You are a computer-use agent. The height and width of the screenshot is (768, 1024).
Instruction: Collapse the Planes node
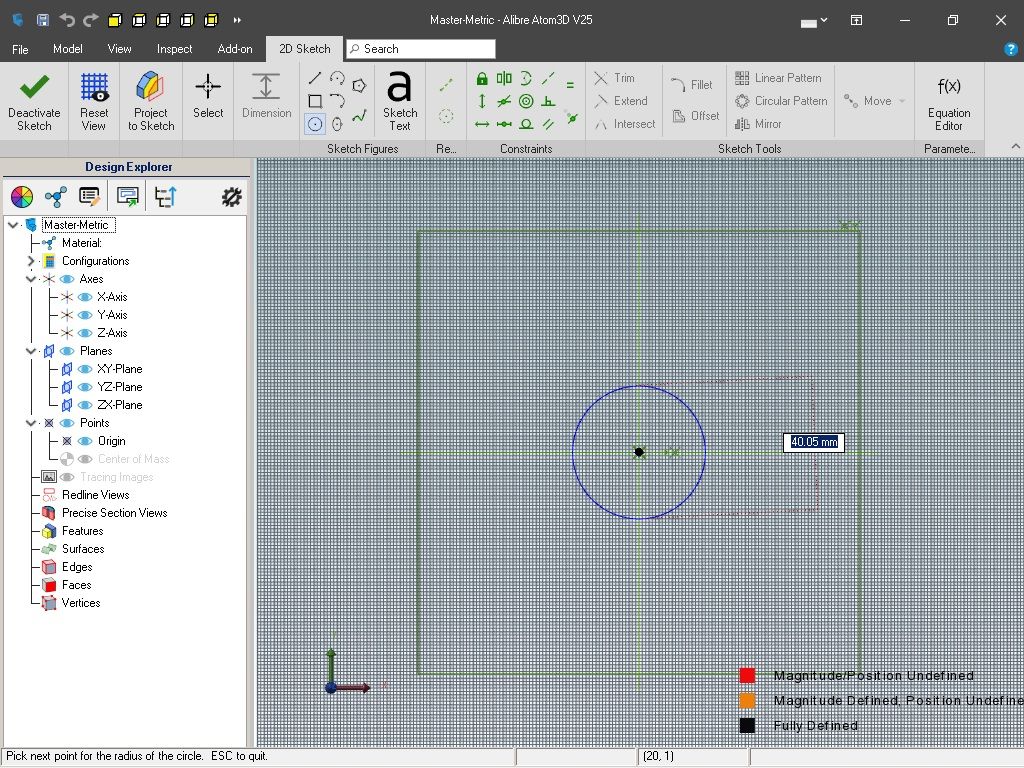(31, 351)
